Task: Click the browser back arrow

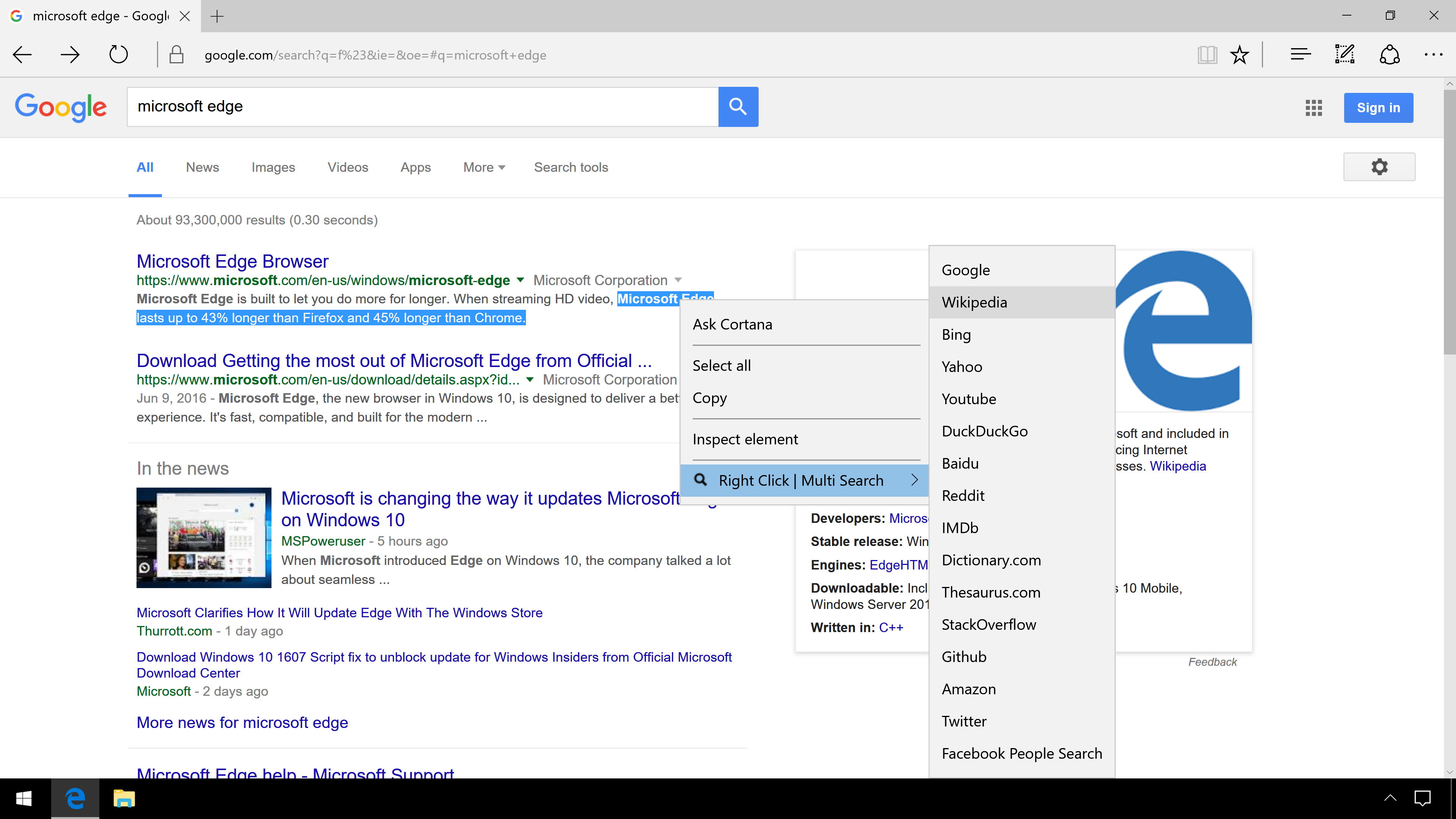Action: pos(23,55)
